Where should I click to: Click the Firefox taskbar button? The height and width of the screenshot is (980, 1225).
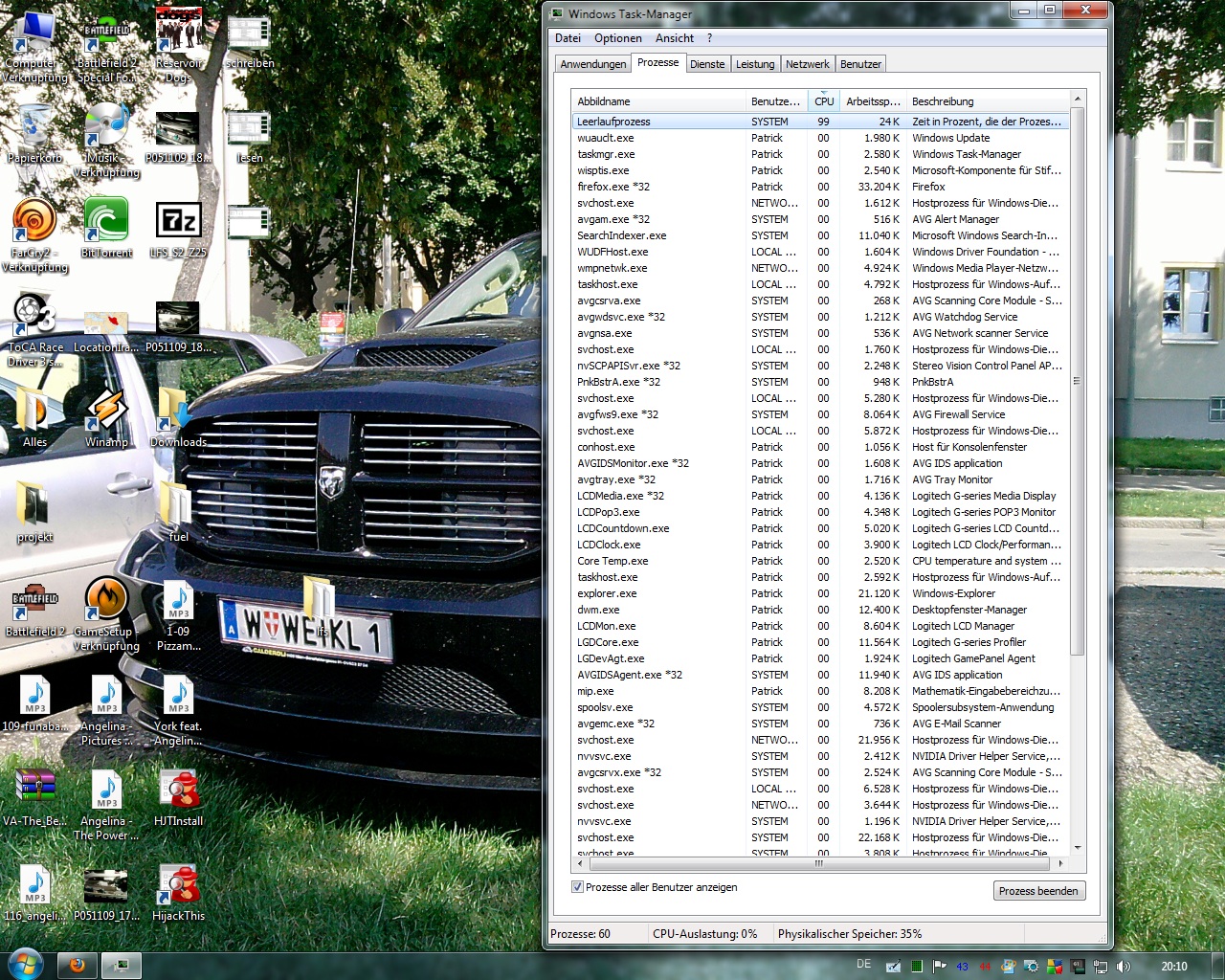coord(77,966)
